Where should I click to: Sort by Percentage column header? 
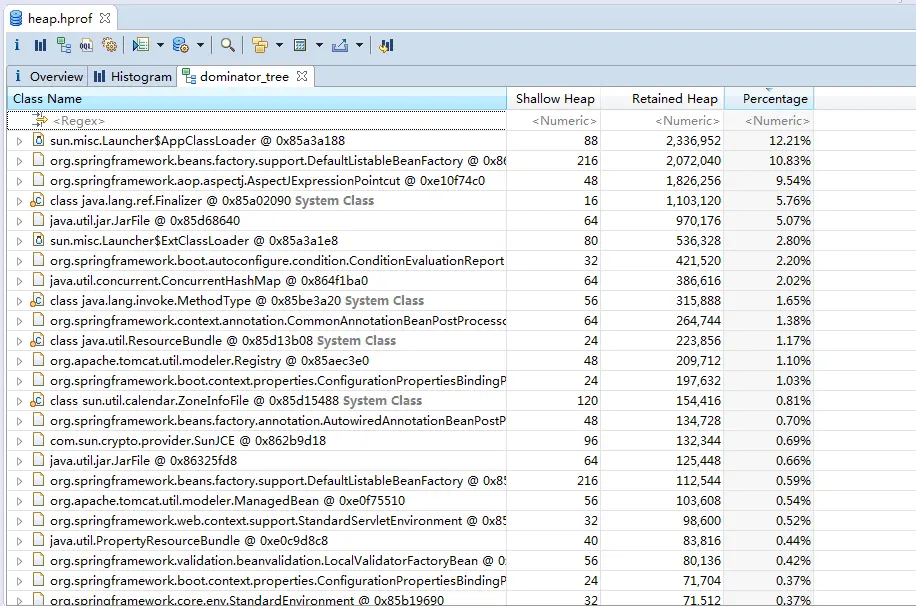[769, 98]
